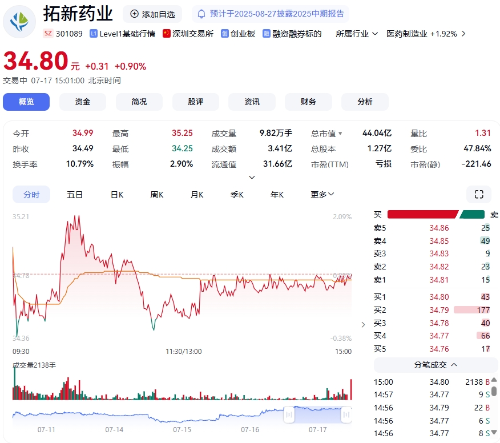Click the bell reminder icon
This screenshot has width=500, height=443.
201,14
